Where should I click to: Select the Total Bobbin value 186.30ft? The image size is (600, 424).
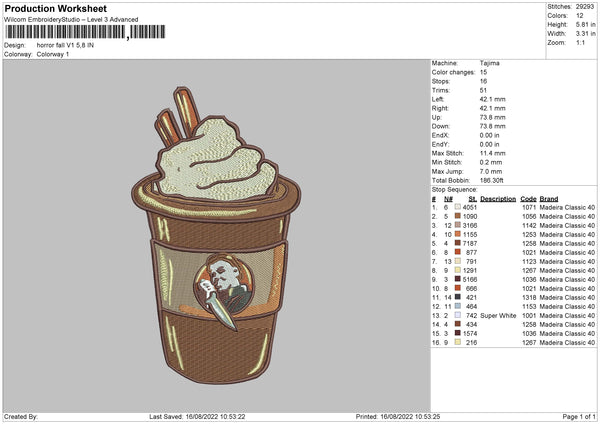click(492, 180)
